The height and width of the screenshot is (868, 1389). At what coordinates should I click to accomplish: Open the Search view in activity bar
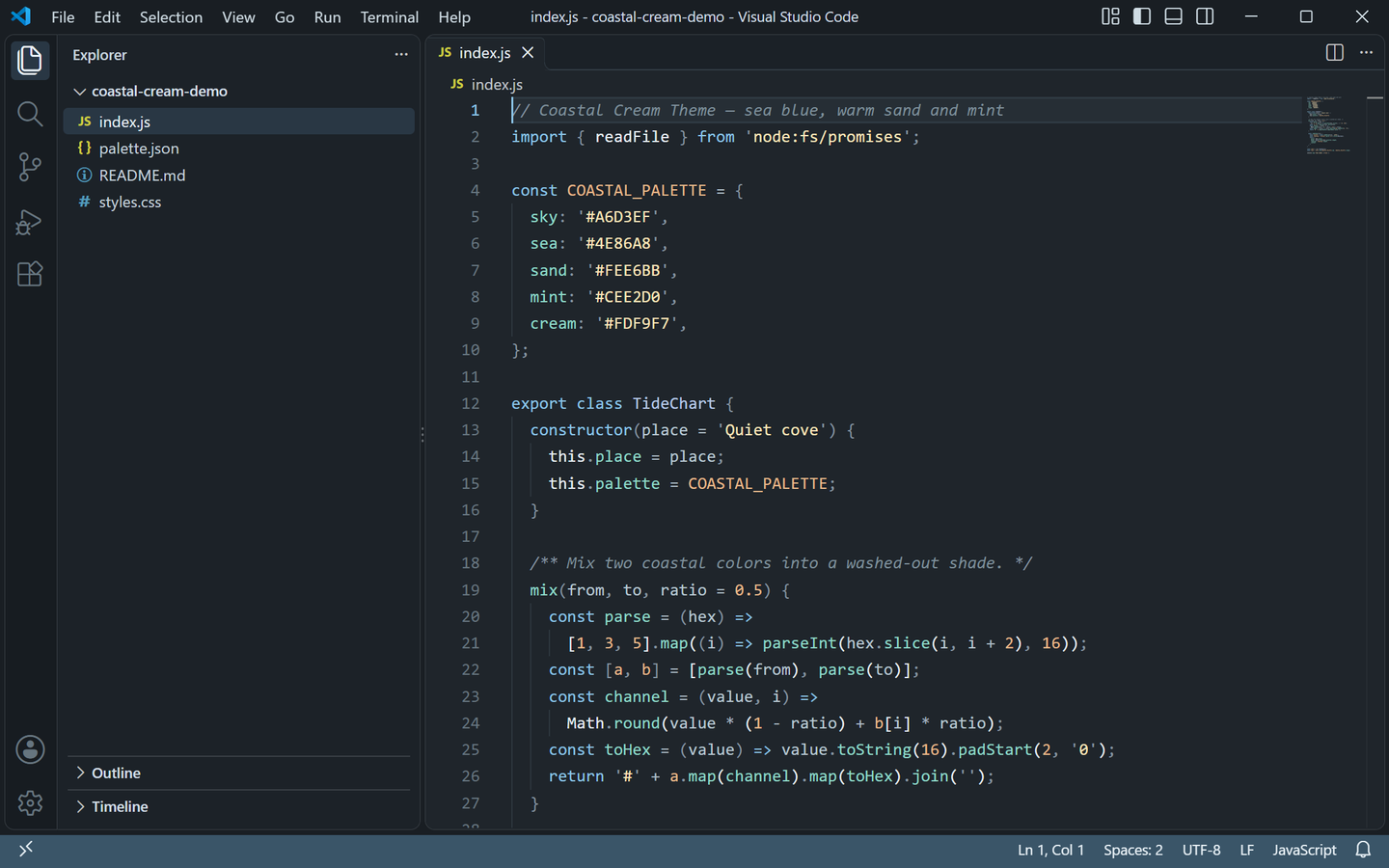coord(30,114)
